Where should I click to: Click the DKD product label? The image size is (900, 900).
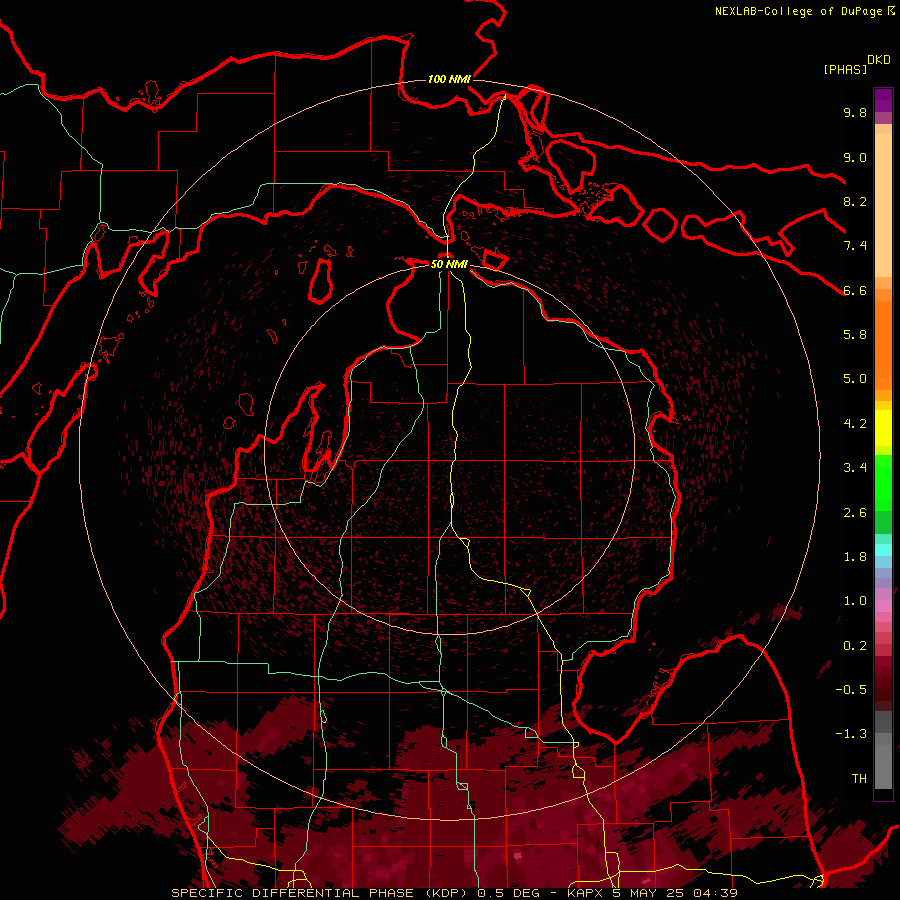coord(879,60)
